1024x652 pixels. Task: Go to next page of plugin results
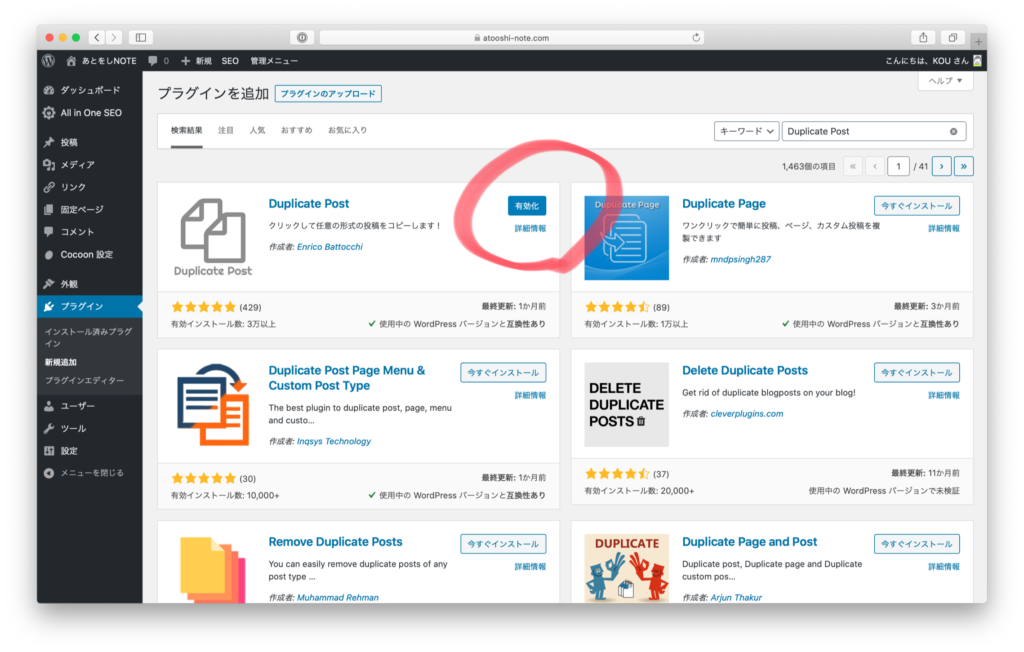(941, 166)
